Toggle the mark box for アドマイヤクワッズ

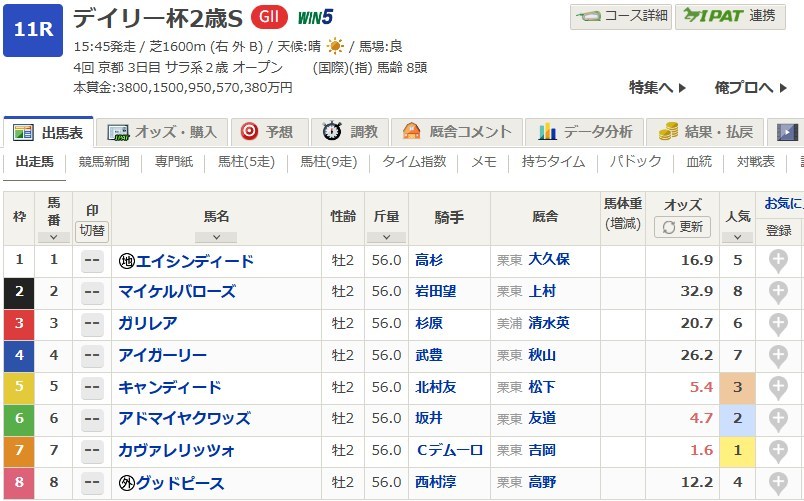(92, 419)
